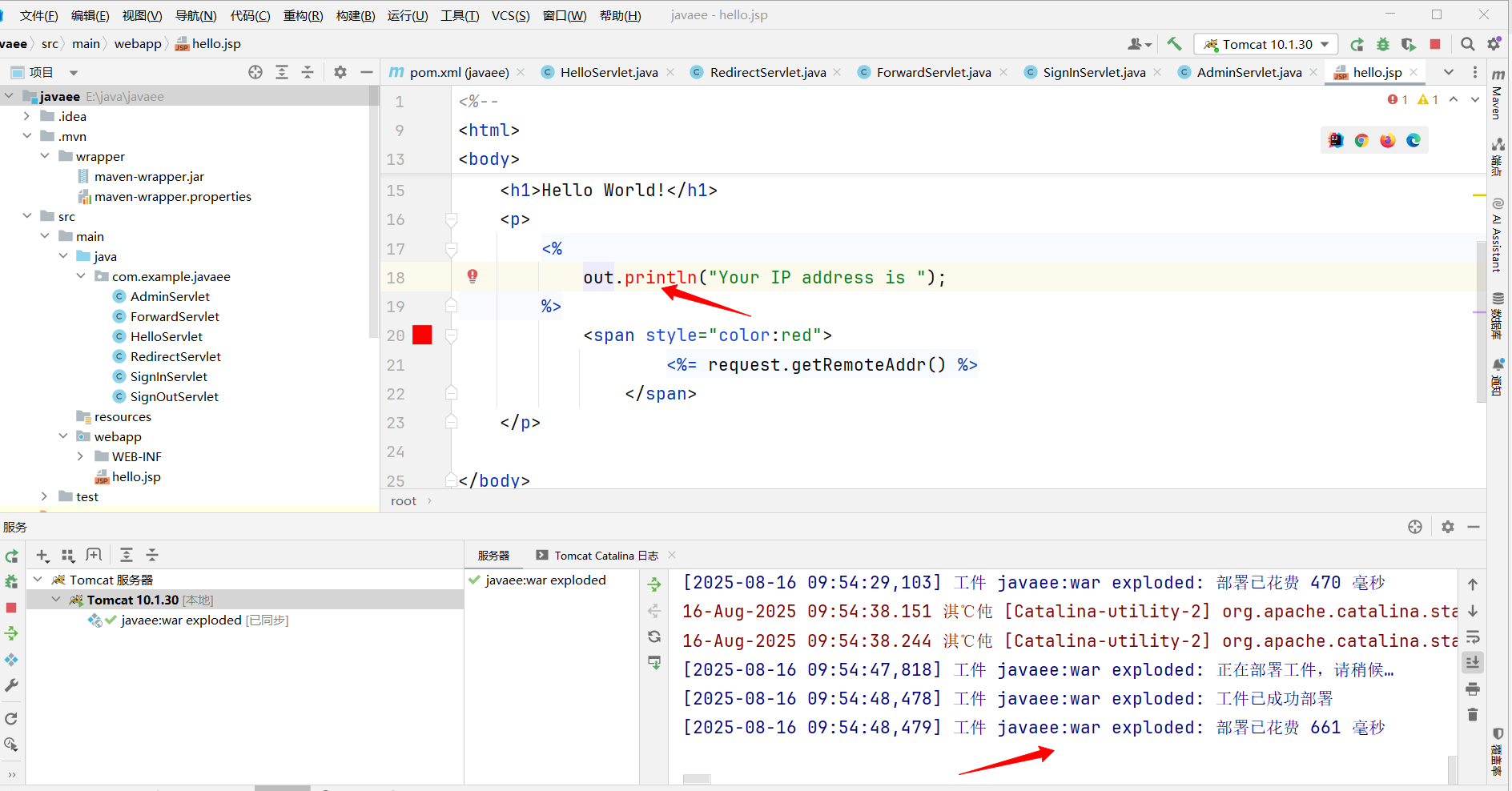Open SignInServlet in the project tree
This screenshot has height=791, width=1512.
pos(168,376)
